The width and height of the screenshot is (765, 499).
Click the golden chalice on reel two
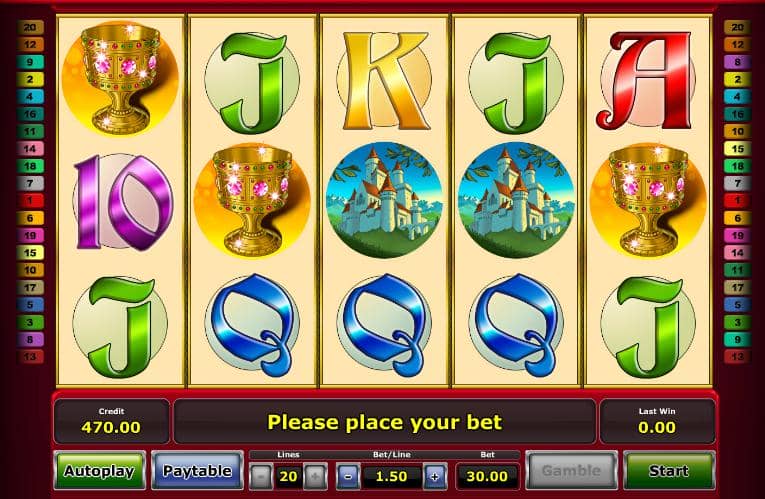(x=252, y=200)
